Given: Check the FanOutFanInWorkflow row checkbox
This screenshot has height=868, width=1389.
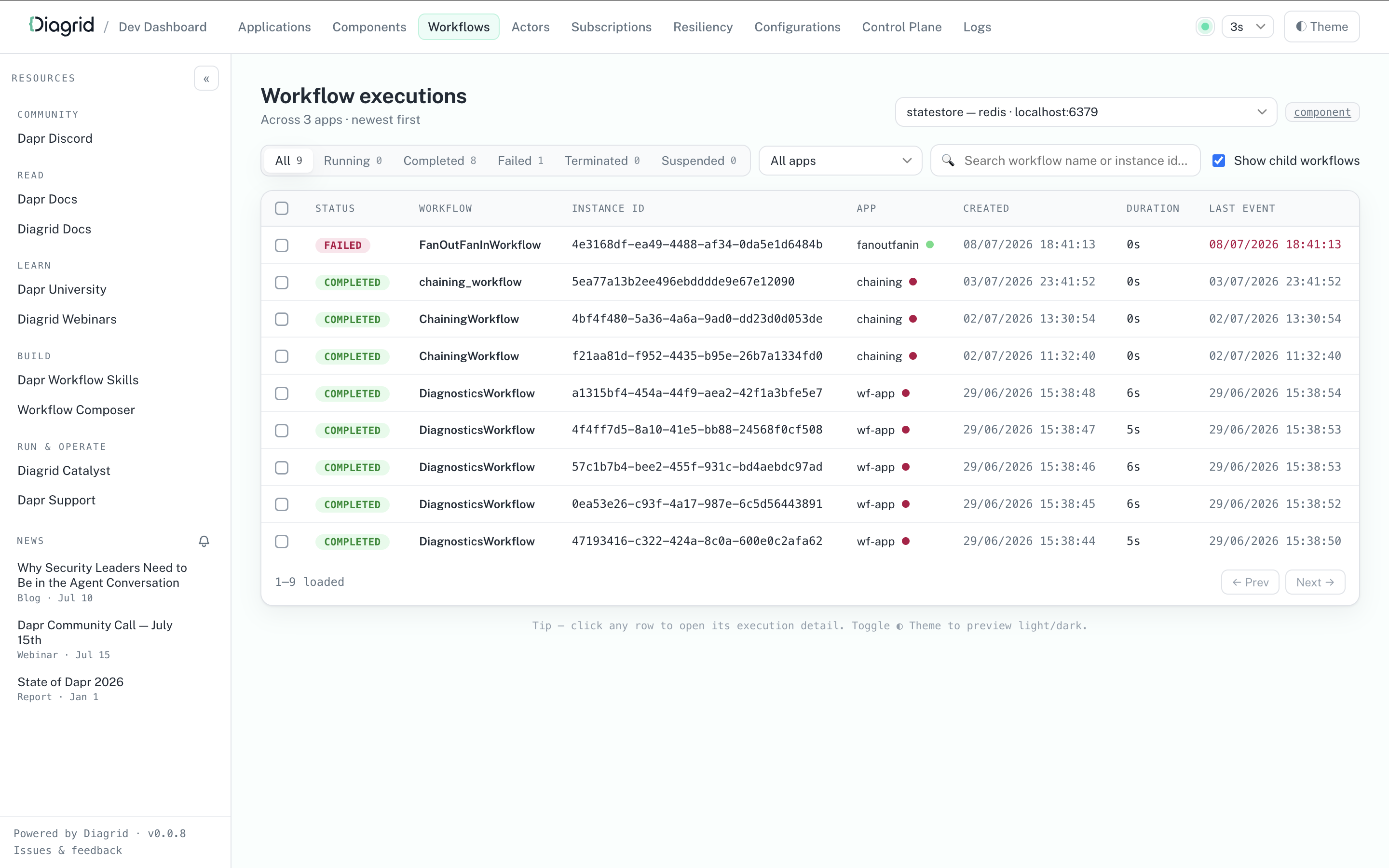Looking at the screenshot, I should click(281, 245).
